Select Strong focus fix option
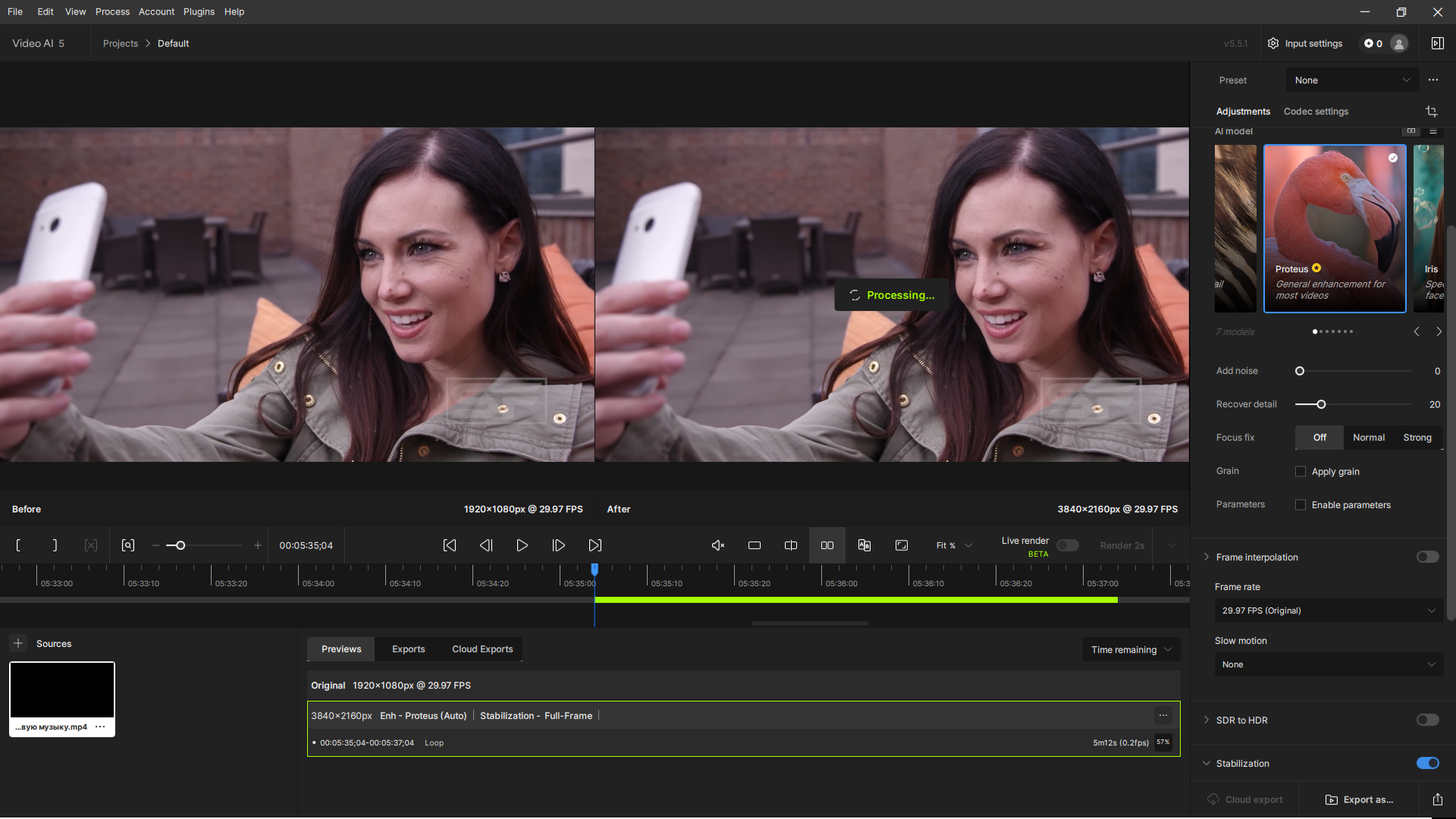 pyautogui.click(x=1417, y=438)
